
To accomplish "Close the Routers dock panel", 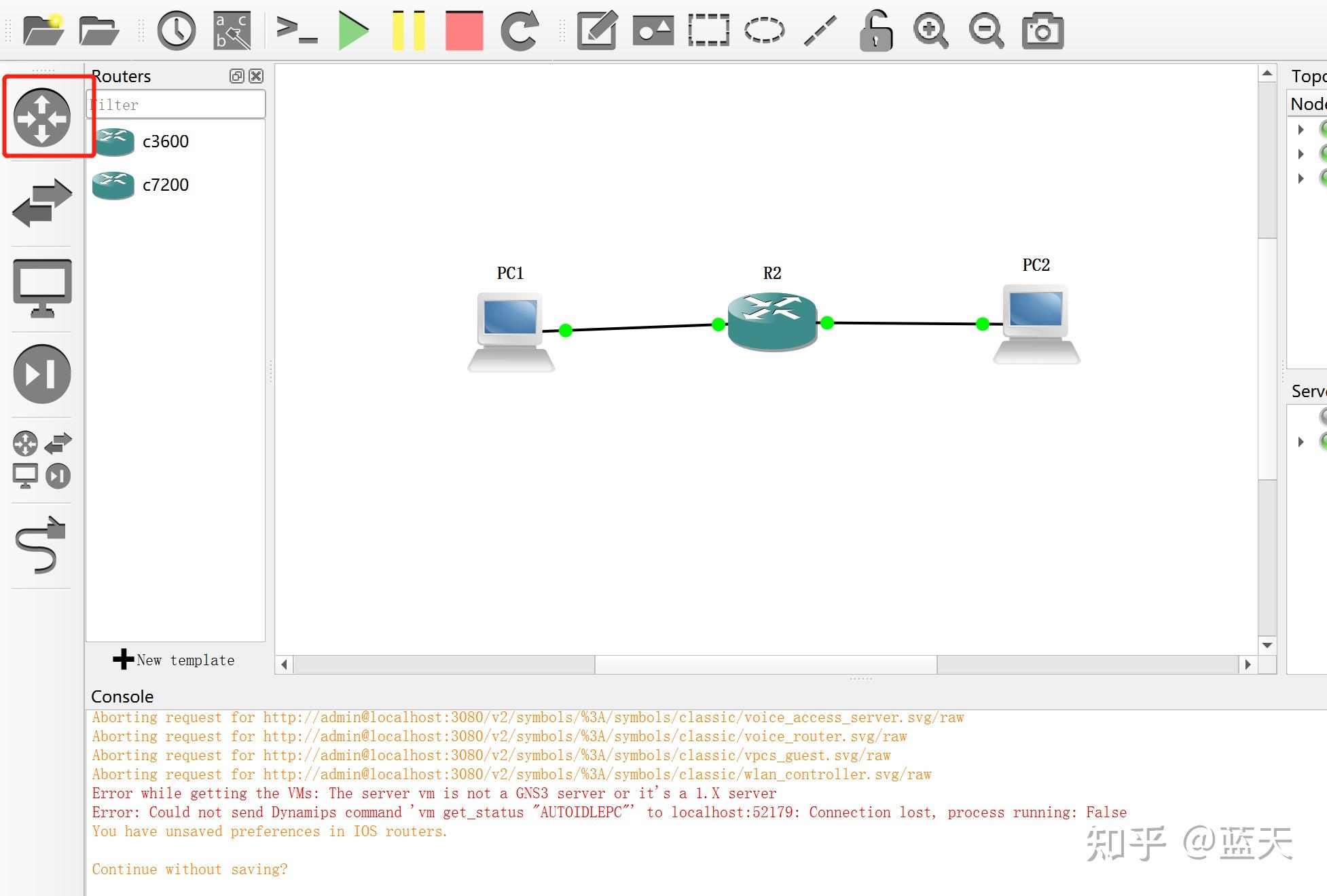I will point(256,76).
